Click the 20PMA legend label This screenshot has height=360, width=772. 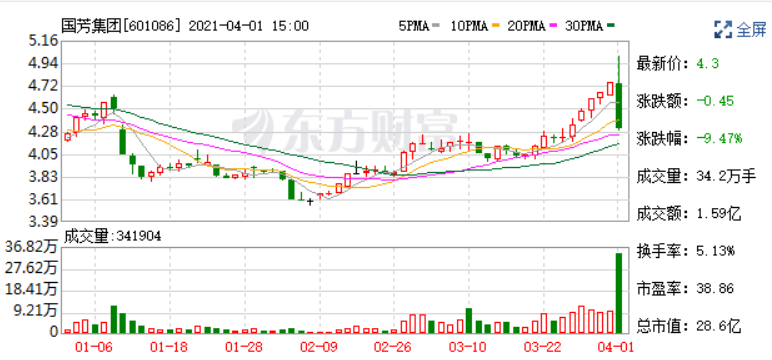(x=526, y=27)
